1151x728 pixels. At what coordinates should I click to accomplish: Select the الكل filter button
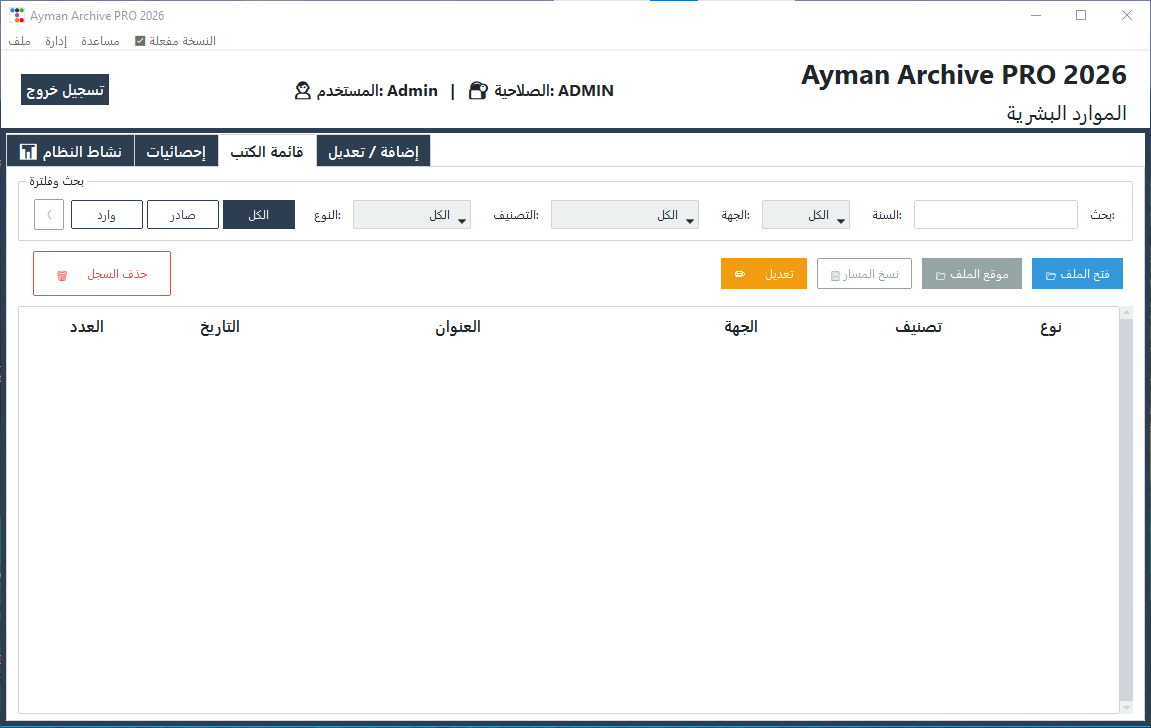[x=259, y=215]
